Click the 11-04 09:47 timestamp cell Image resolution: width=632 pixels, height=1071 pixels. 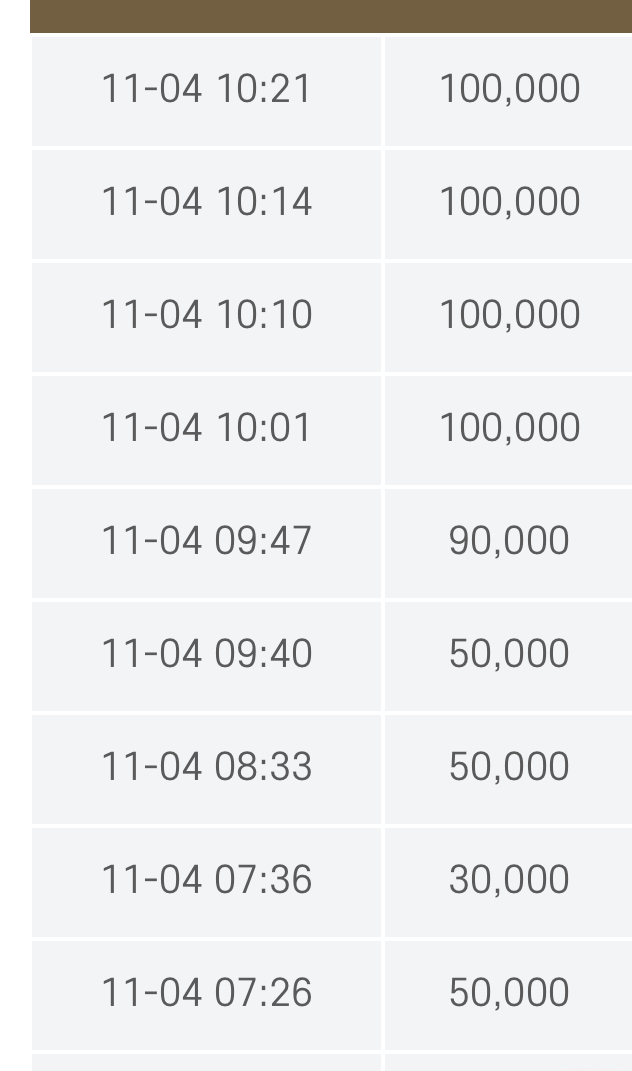(206, 541)
